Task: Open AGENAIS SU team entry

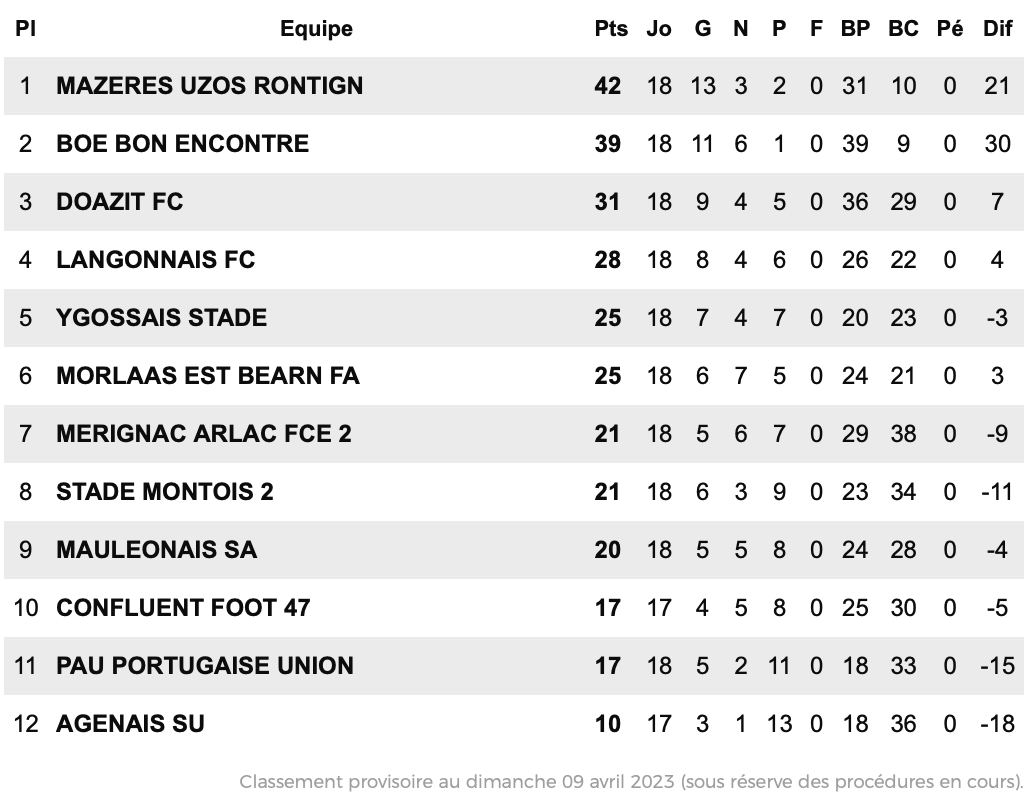Action: (x=130, y=724)
